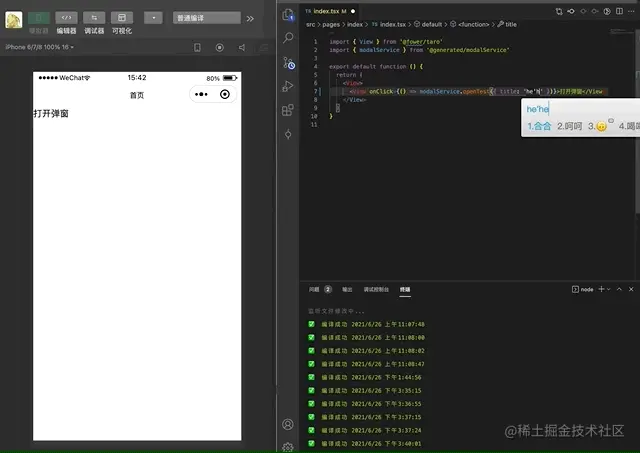The width and height of the screenshot is (640, 453).
Task: Open the new terminal dropdown arrow
Action: pyautogui.click(x=609, y=289)
